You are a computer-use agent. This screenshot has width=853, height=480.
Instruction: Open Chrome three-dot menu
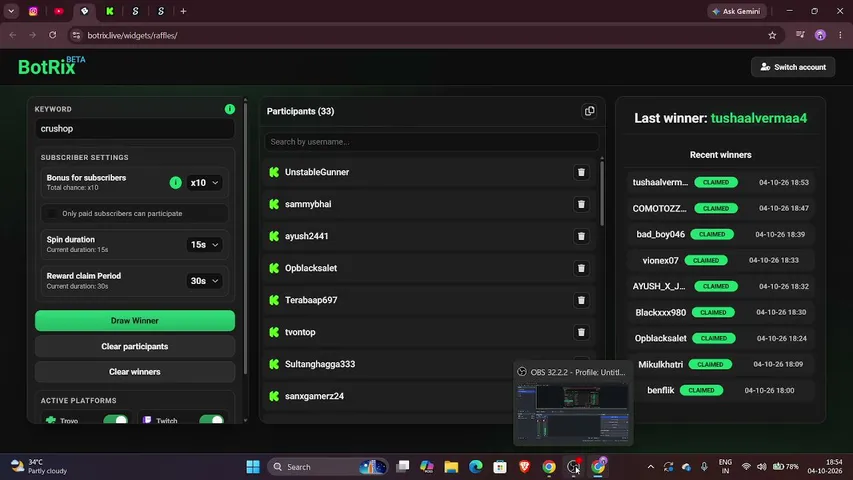pos(840,35)
